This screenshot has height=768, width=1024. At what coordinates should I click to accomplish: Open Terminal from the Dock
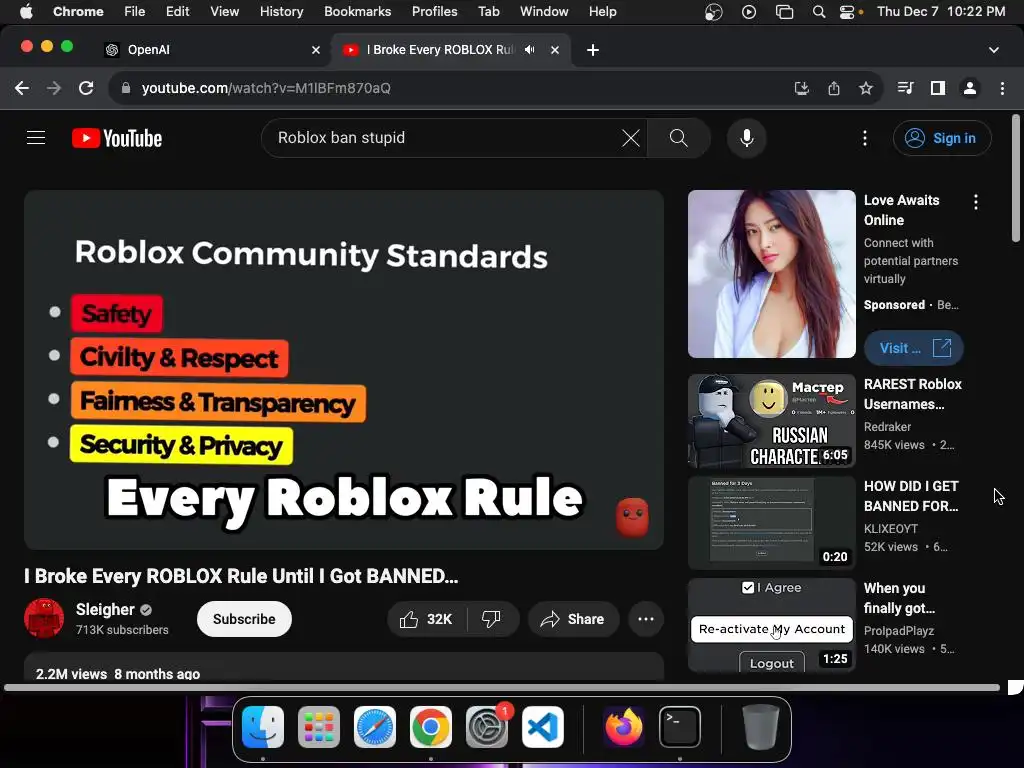click(x=680, y=727)
